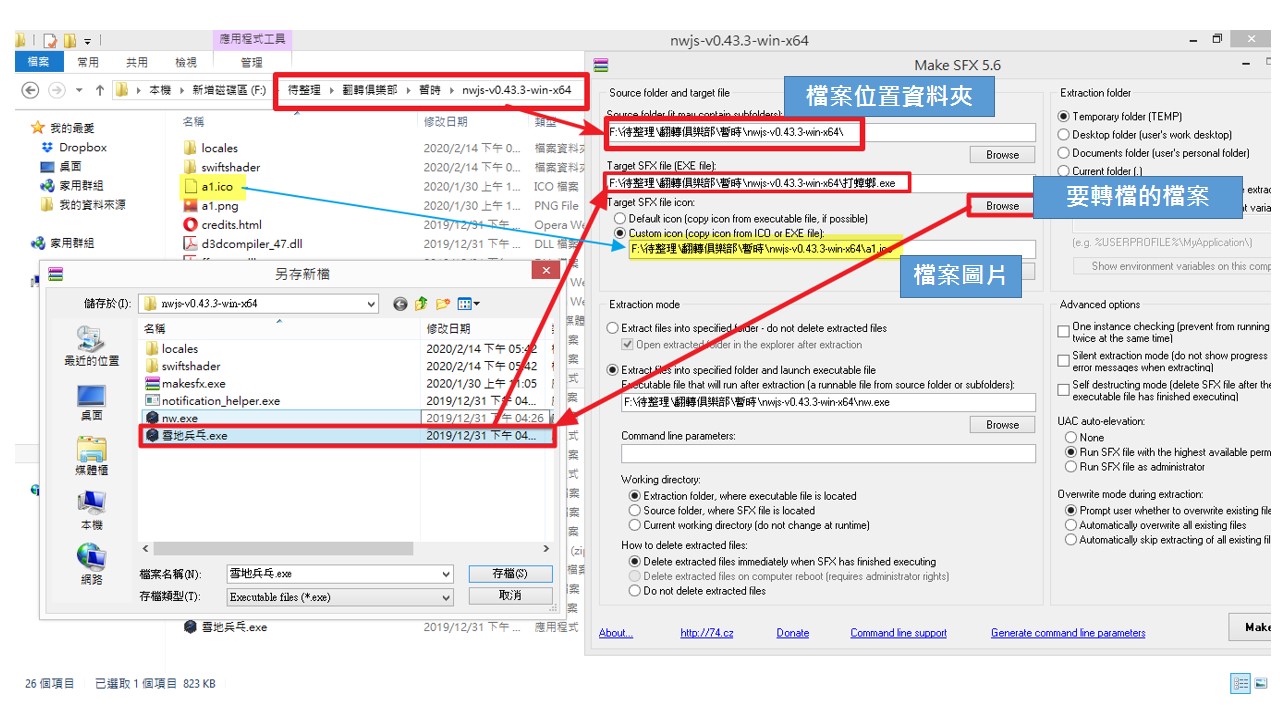This screenshot has width=1280, height=720.
Task: Click Browse for executable file to run
Action: [x=1002, y=425]
